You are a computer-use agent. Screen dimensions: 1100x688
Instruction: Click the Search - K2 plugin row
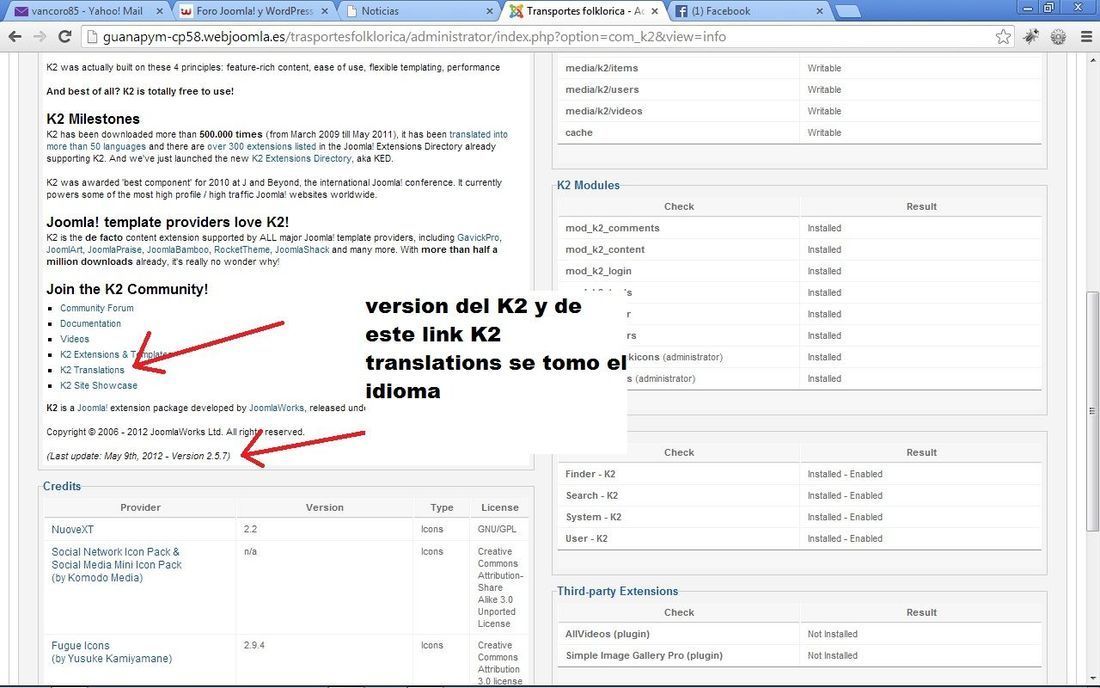(x=799, y=495)
